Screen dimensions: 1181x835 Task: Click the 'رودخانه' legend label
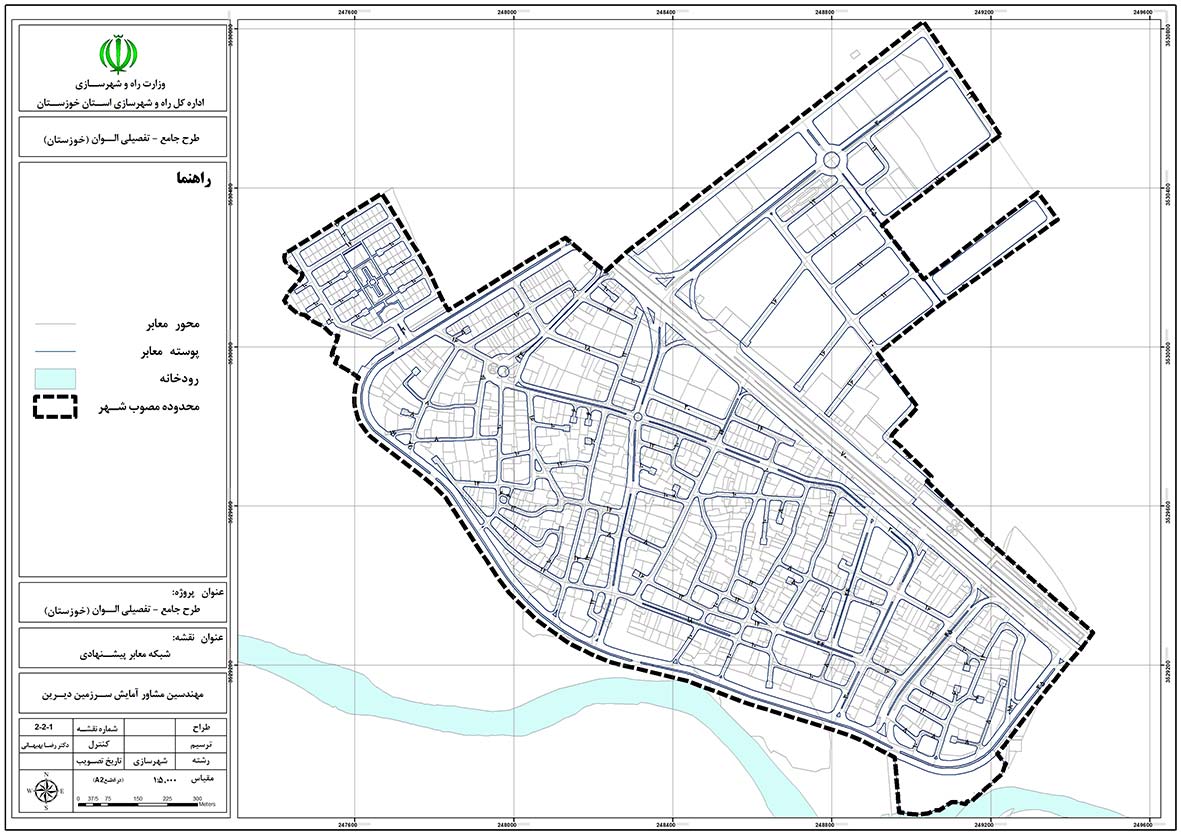click(179, 379)
